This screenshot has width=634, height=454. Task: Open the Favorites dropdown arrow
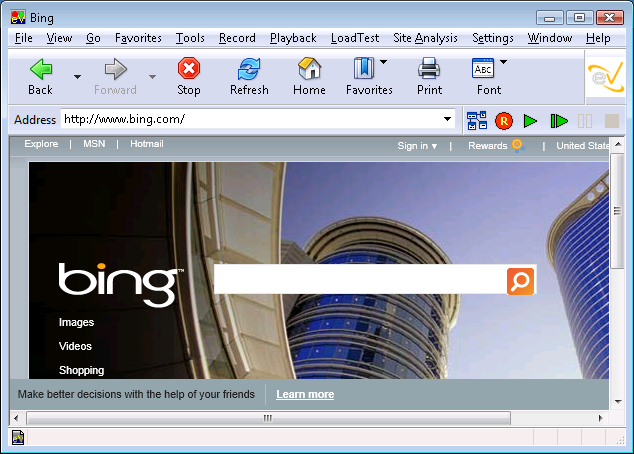[383, 62]
